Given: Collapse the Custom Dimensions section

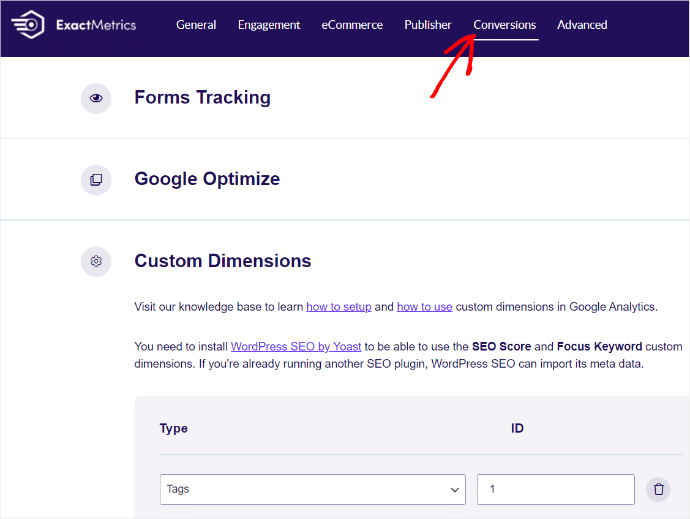Looking at the screenshot, I should tap(223, 261).
